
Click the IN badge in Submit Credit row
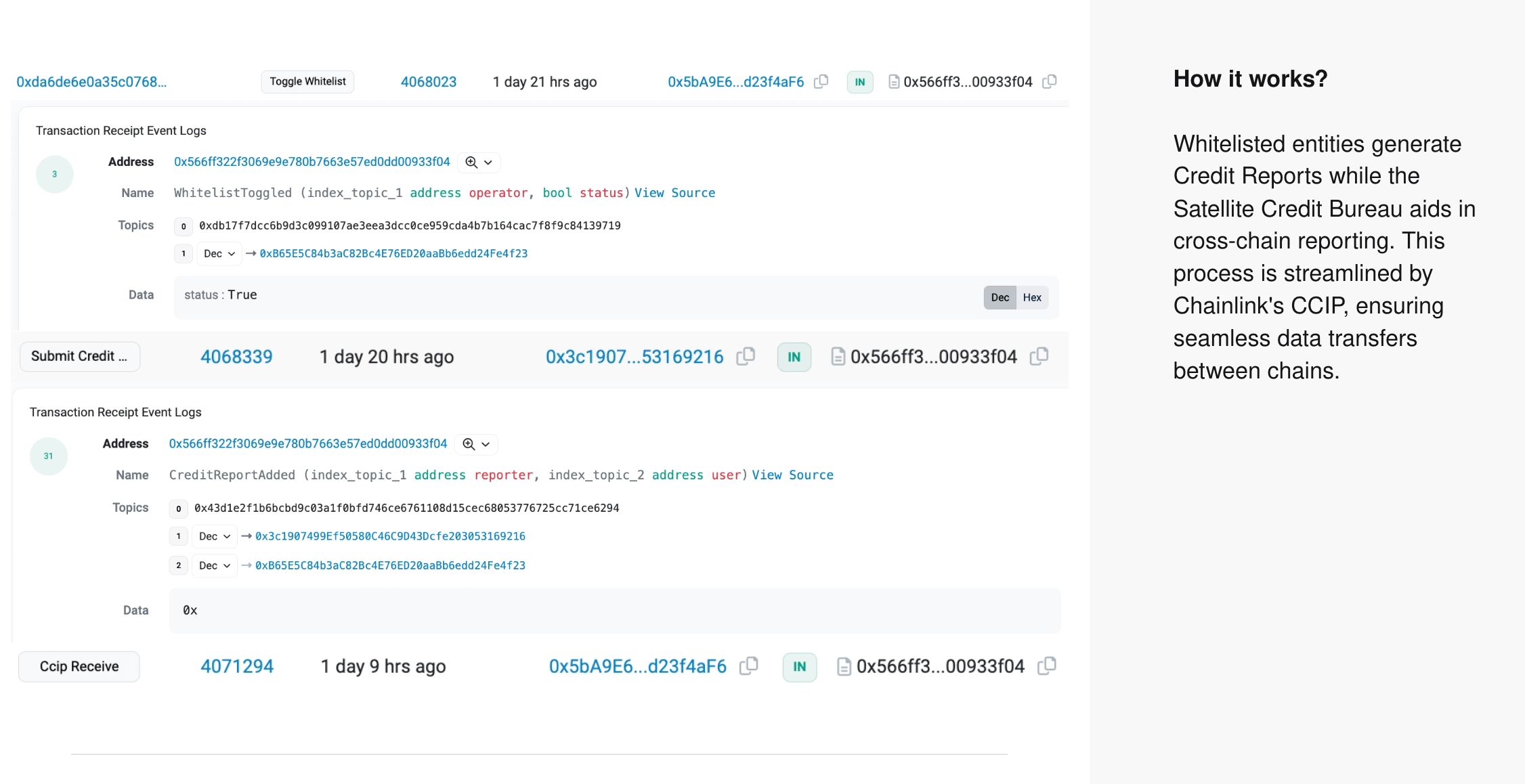point(794,357)
